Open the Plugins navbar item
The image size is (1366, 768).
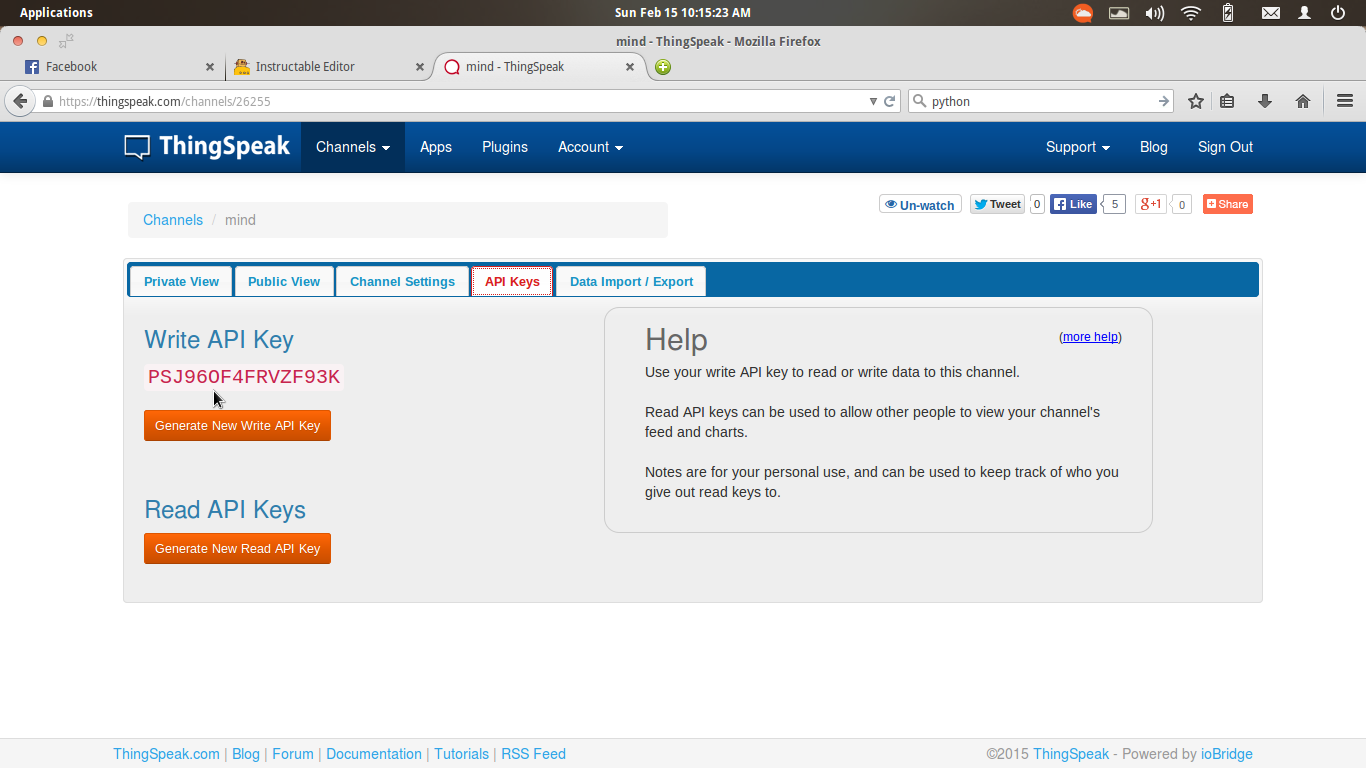coord(505,147)
